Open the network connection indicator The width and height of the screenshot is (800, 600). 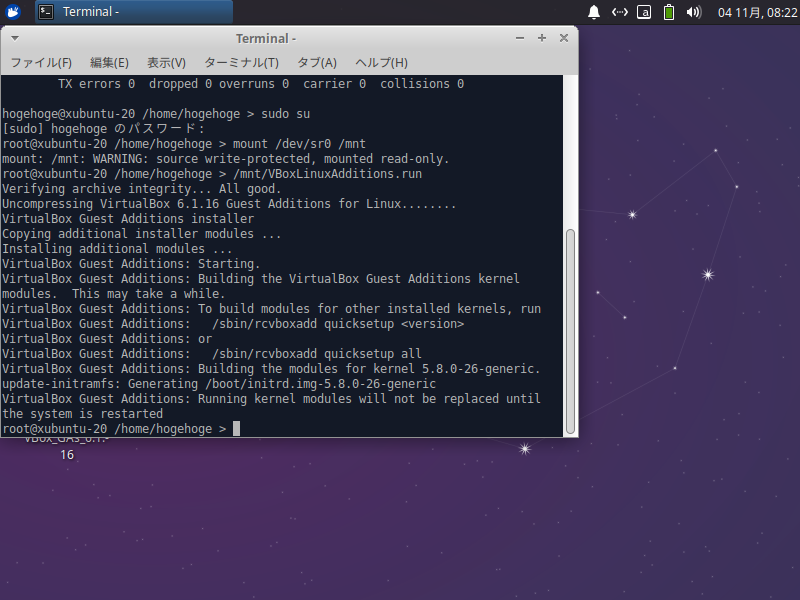point(619,12)
